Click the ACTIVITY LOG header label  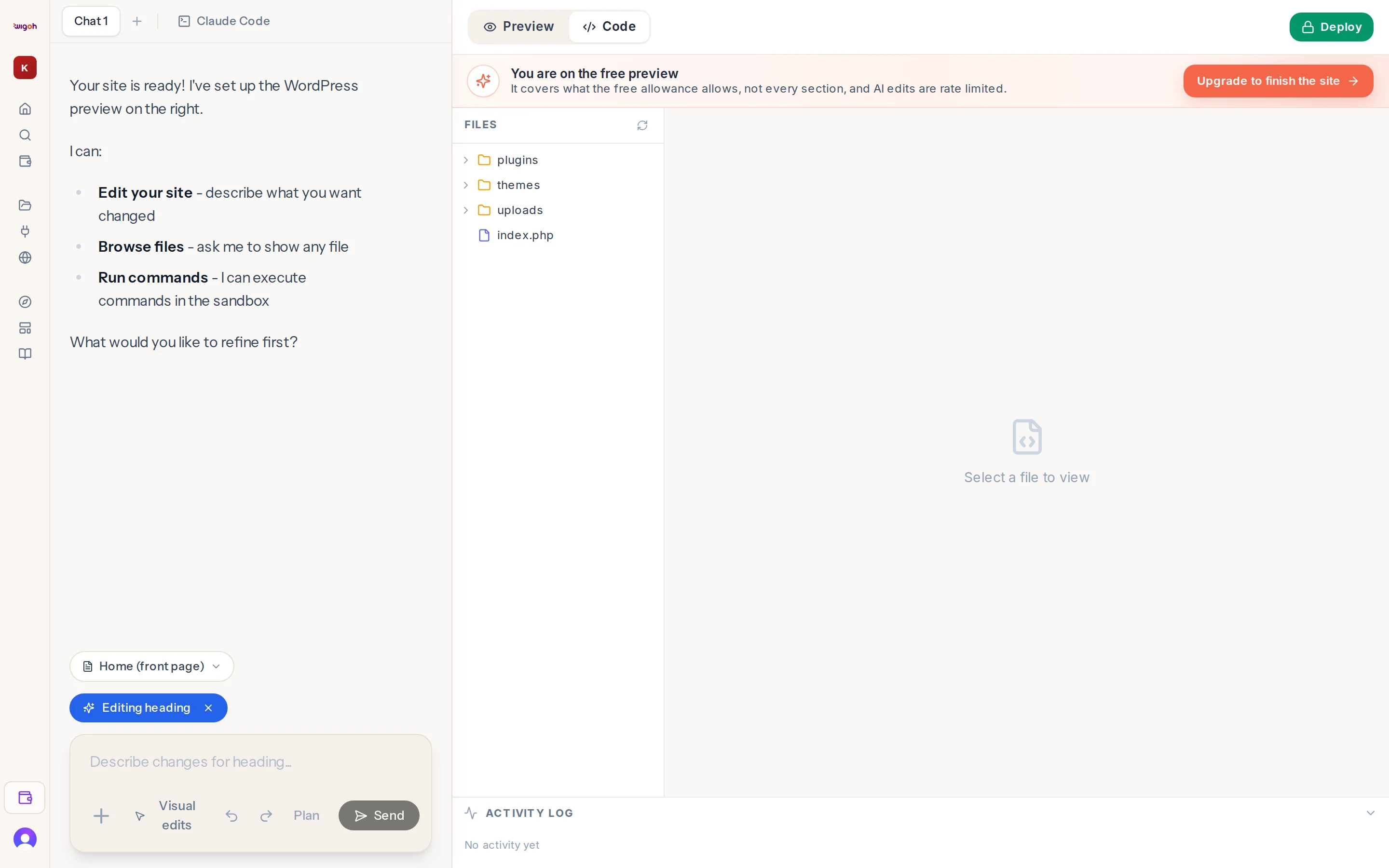click(x=529, y=813)
